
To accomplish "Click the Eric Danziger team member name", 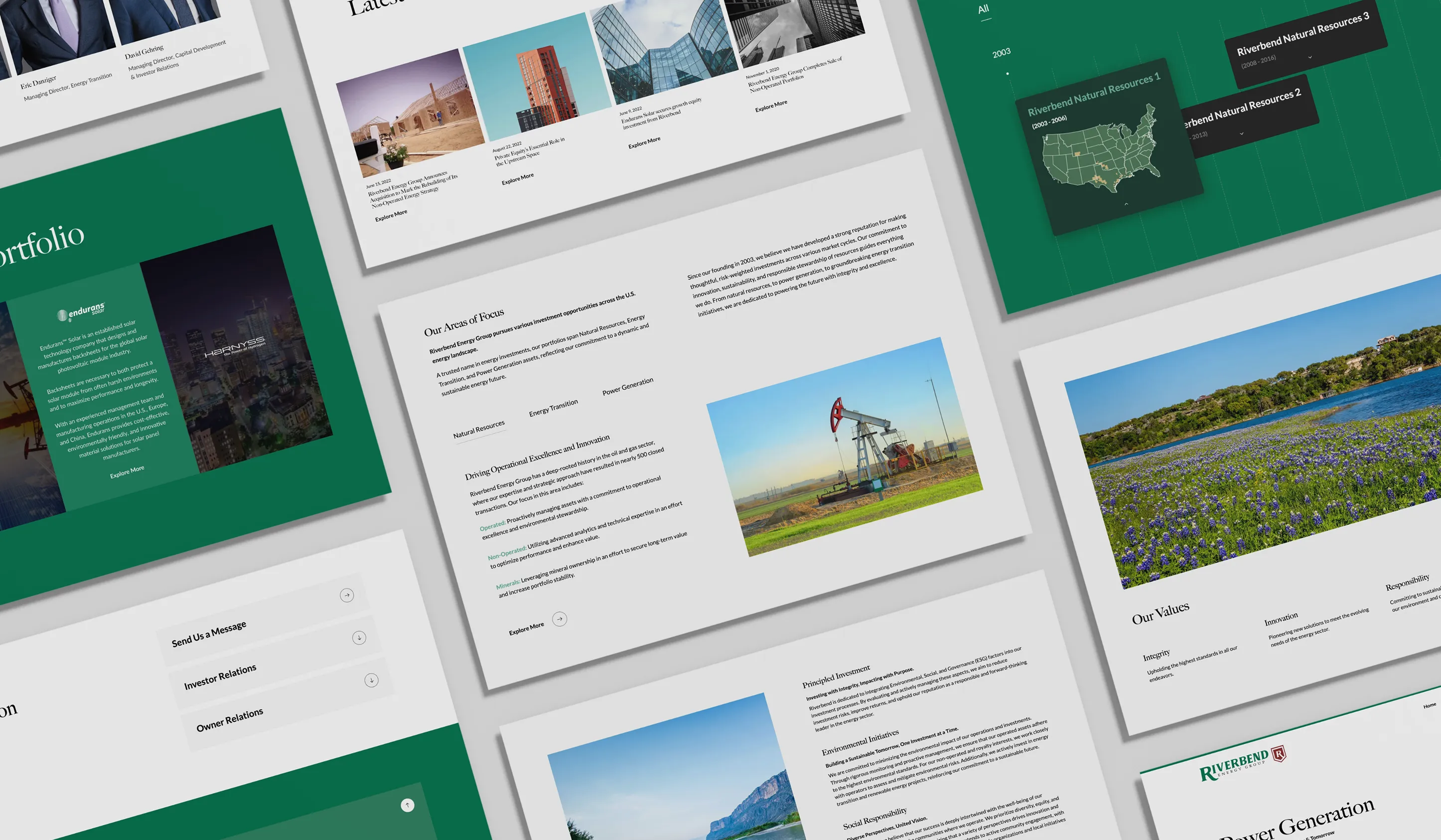I will (38, 82).
